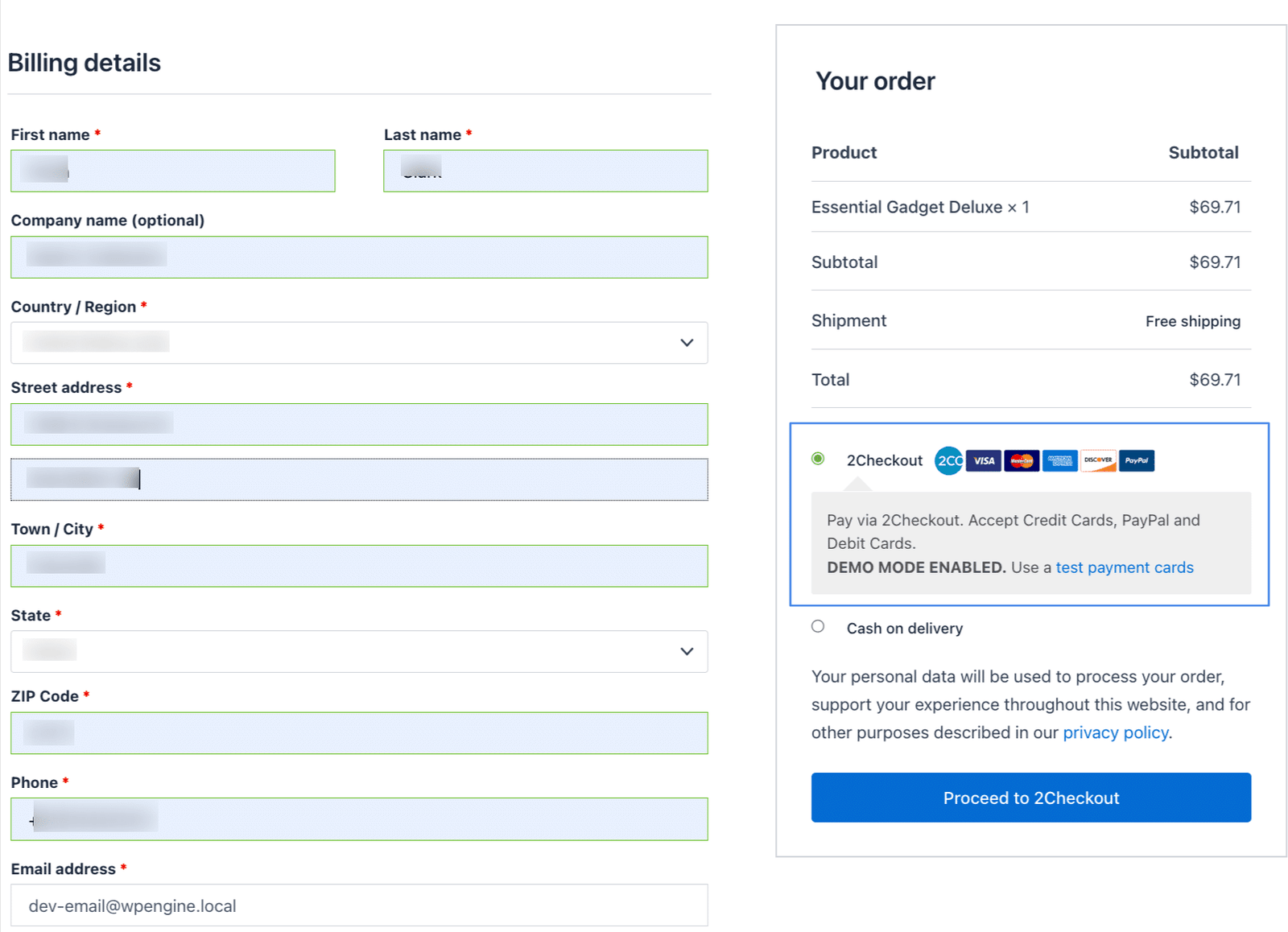The height and width of the screenshot is (932, 1288).
Task: Click the Email address label
Action: tap(64, 869)
